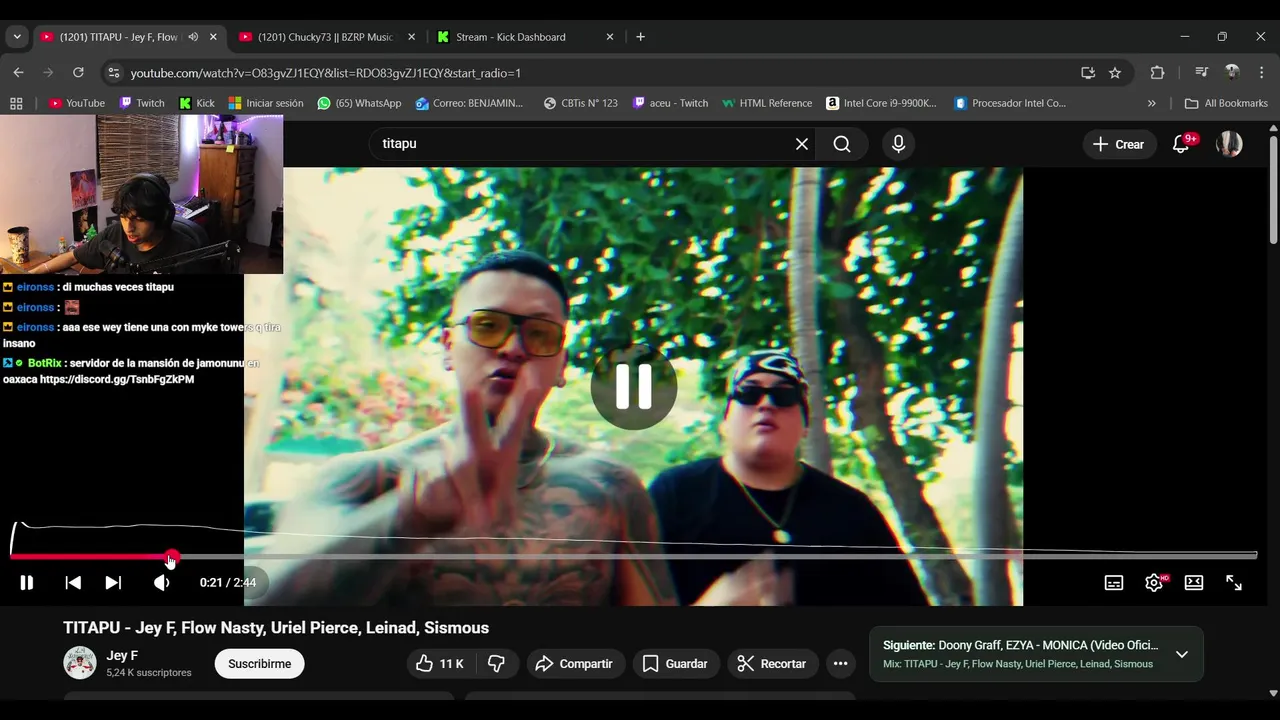Open the tab search dropdown arrow

tap(17, 37)
